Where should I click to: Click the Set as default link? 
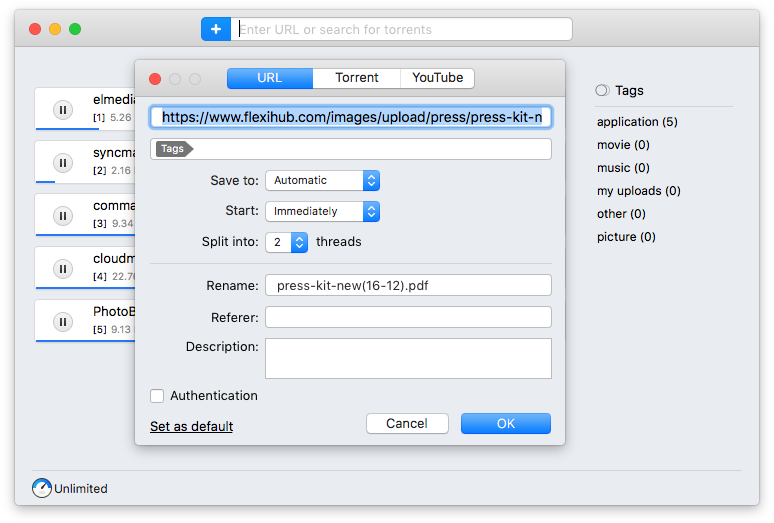(191, 426)
